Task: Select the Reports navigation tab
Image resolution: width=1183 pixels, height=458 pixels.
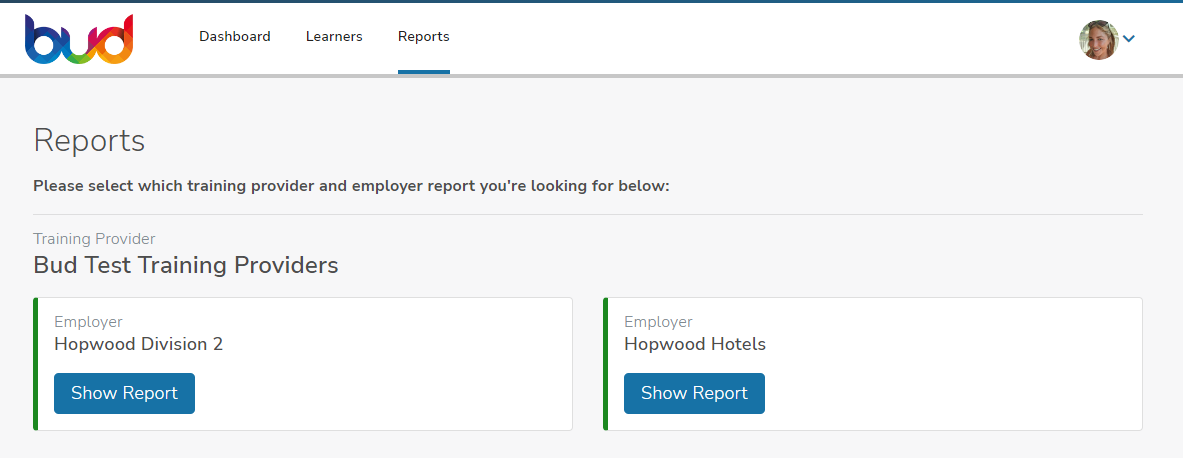Action: tap(423, 36)
